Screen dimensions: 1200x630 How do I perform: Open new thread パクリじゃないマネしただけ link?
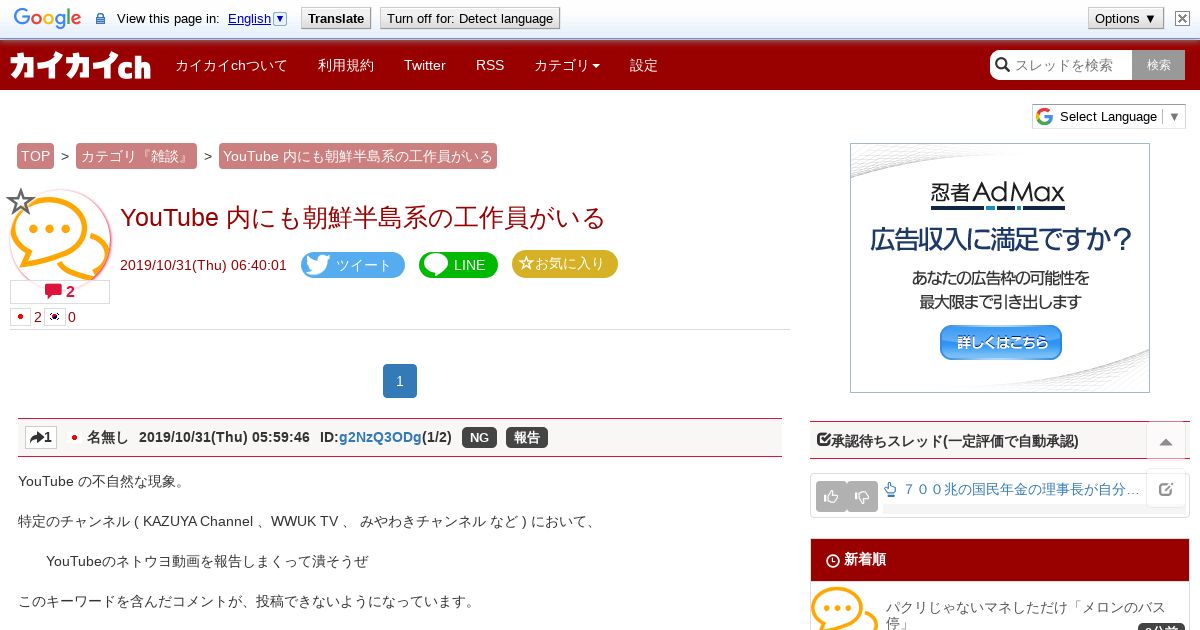coord(1025,615)
